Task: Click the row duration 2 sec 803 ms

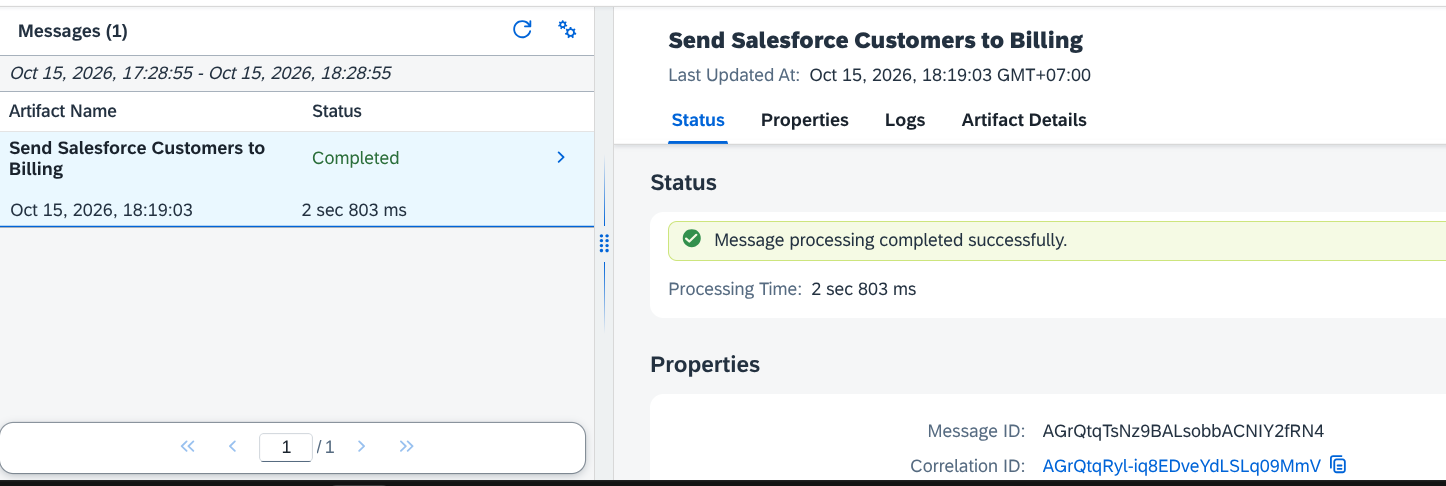Action: tap(354, 210)
